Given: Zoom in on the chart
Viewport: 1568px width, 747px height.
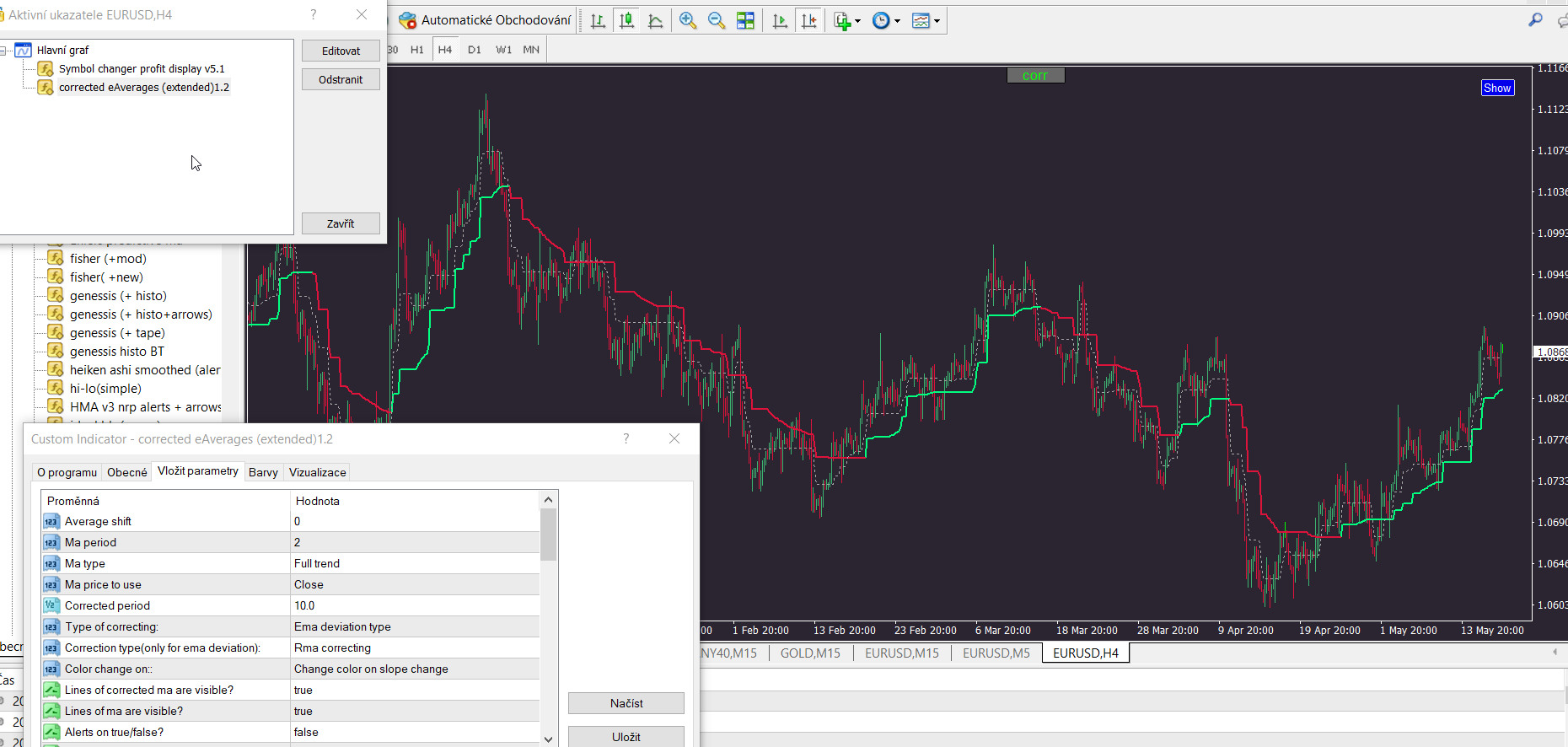Looking at the screenshot, I should click(688, 21).
